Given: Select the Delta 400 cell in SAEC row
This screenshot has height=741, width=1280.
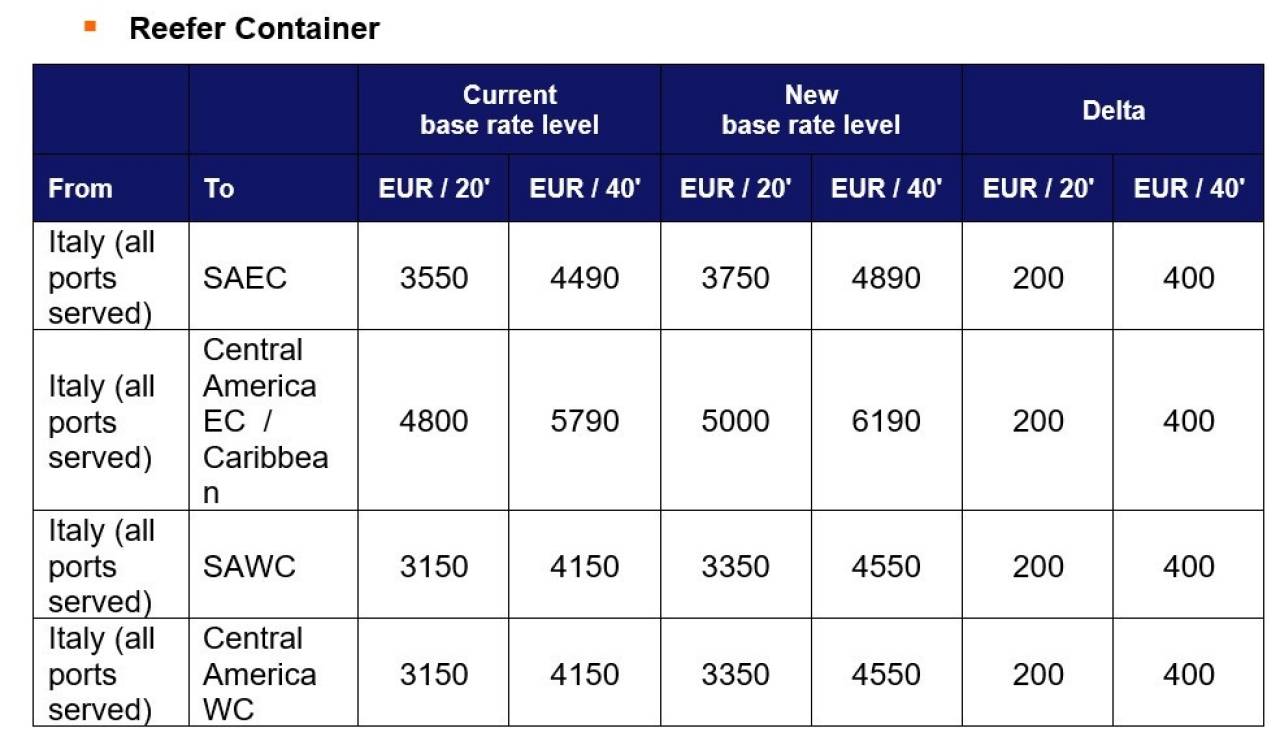Looking at the screenshot, I should tap(1189, 277).
